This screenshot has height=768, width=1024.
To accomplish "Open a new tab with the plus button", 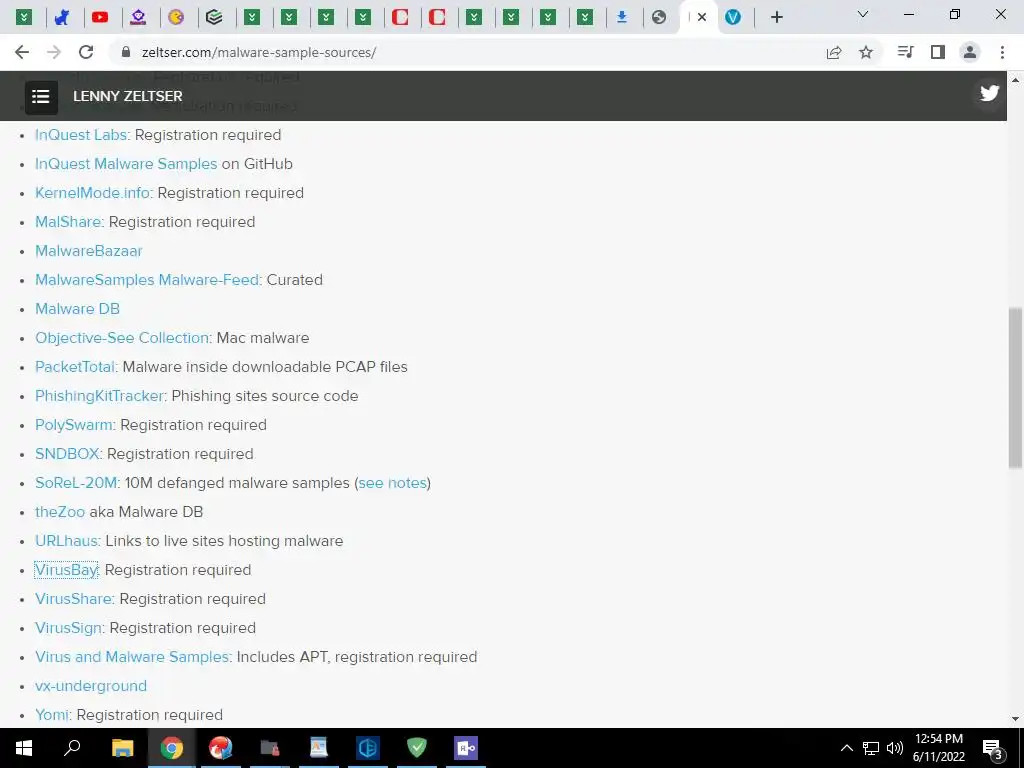I will (776, 17).
